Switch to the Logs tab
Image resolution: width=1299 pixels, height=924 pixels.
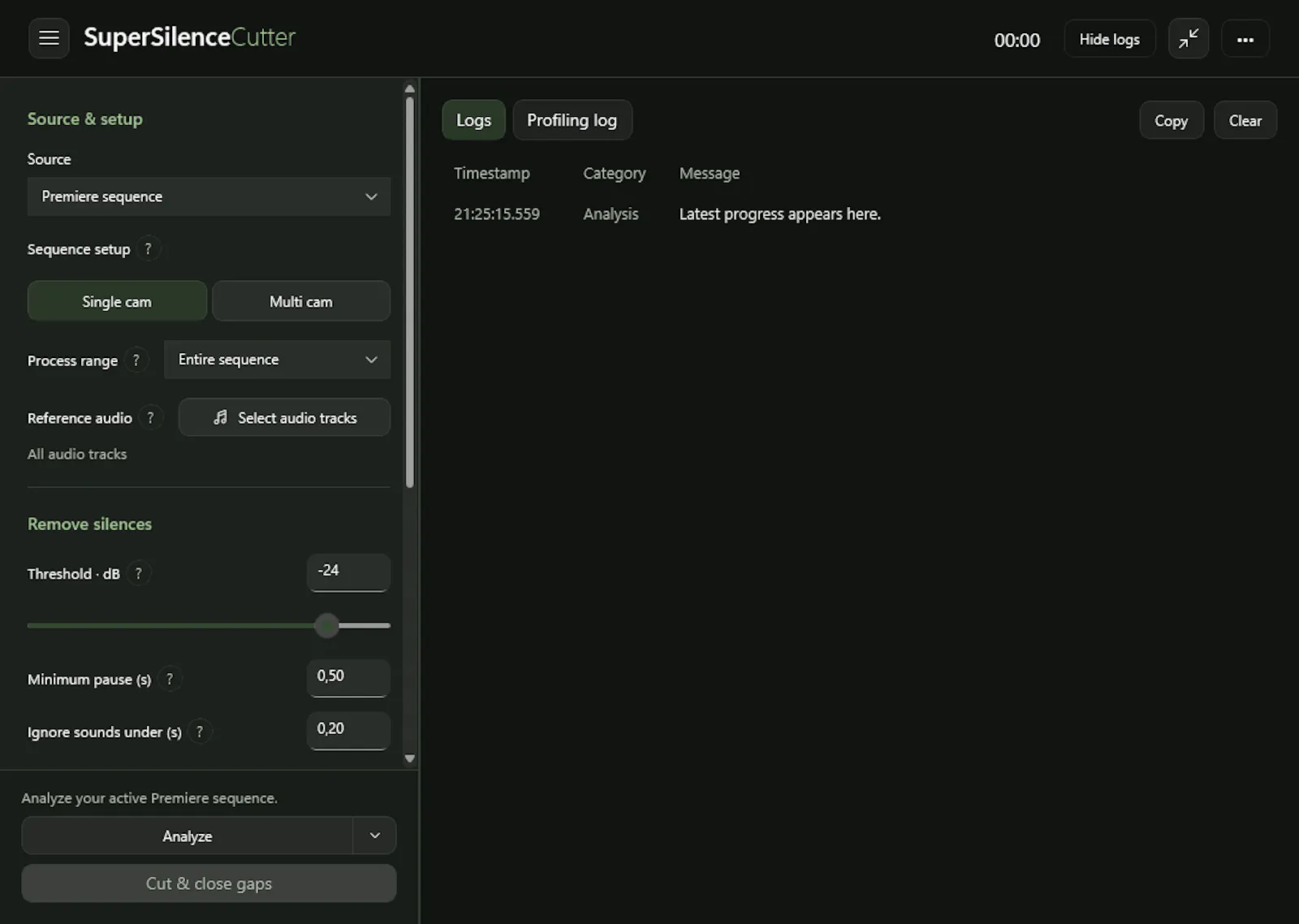[x=474, y=120]
